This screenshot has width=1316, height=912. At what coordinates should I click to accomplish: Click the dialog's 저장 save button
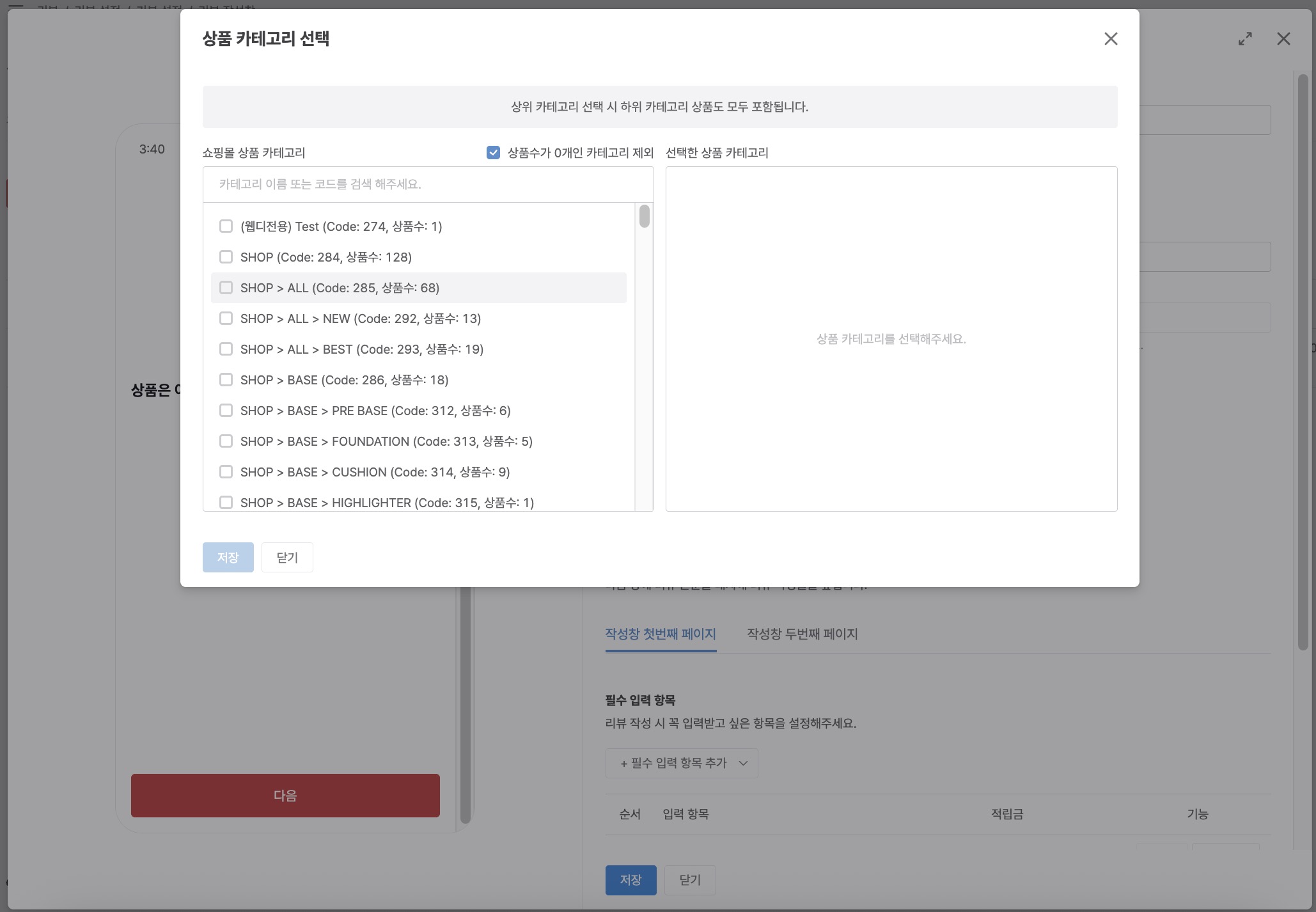228,557
